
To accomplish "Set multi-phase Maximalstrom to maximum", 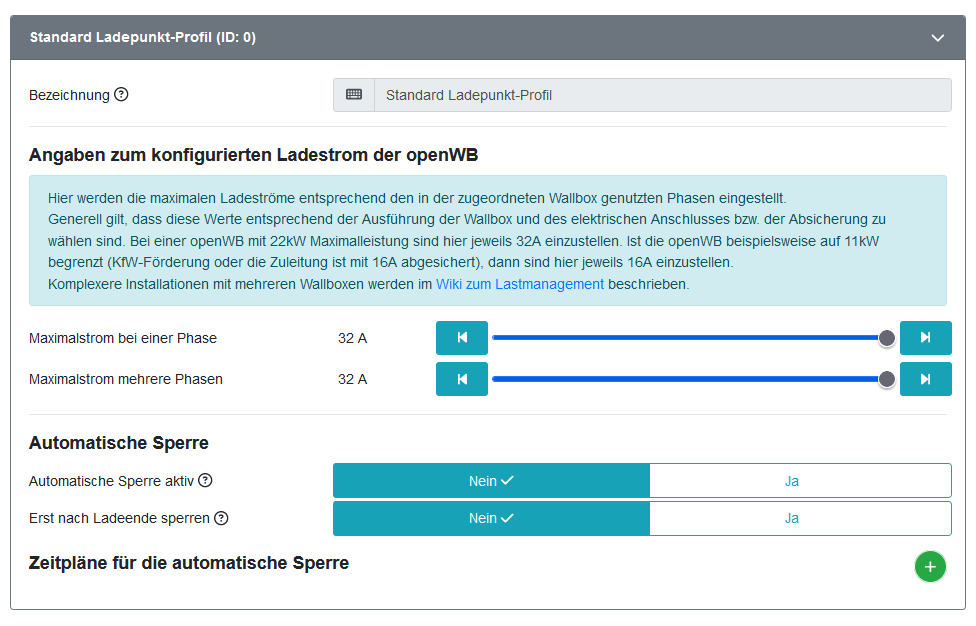I will pyautogui.click(x=925, y=379).
